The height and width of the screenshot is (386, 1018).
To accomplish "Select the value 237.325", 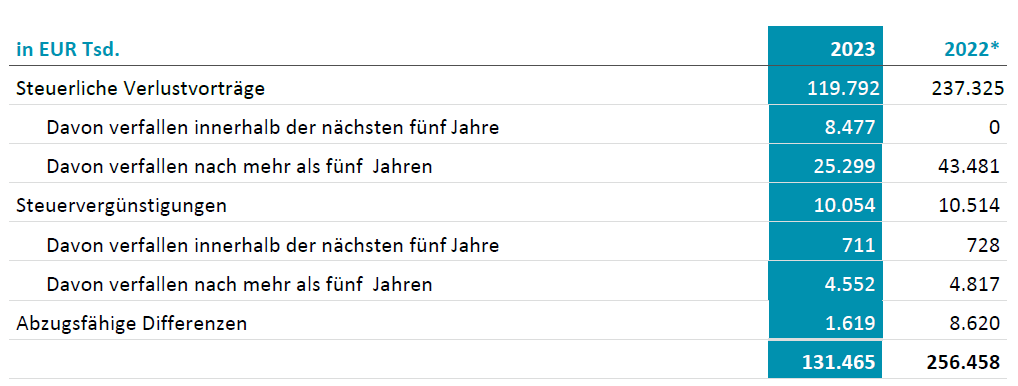I will coord(964,88).
